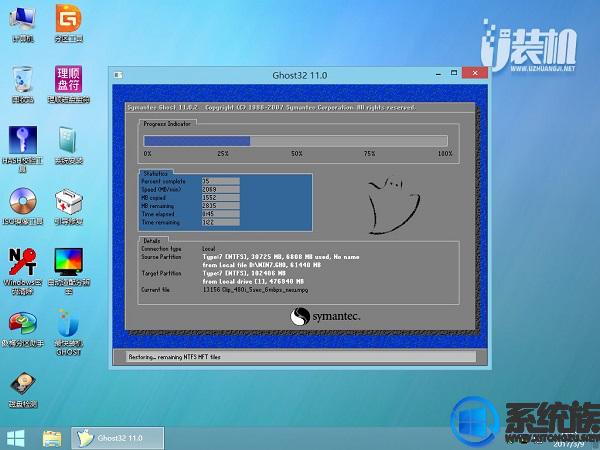Open the first-aid kit boot repair icon

[x=68, y=202]
